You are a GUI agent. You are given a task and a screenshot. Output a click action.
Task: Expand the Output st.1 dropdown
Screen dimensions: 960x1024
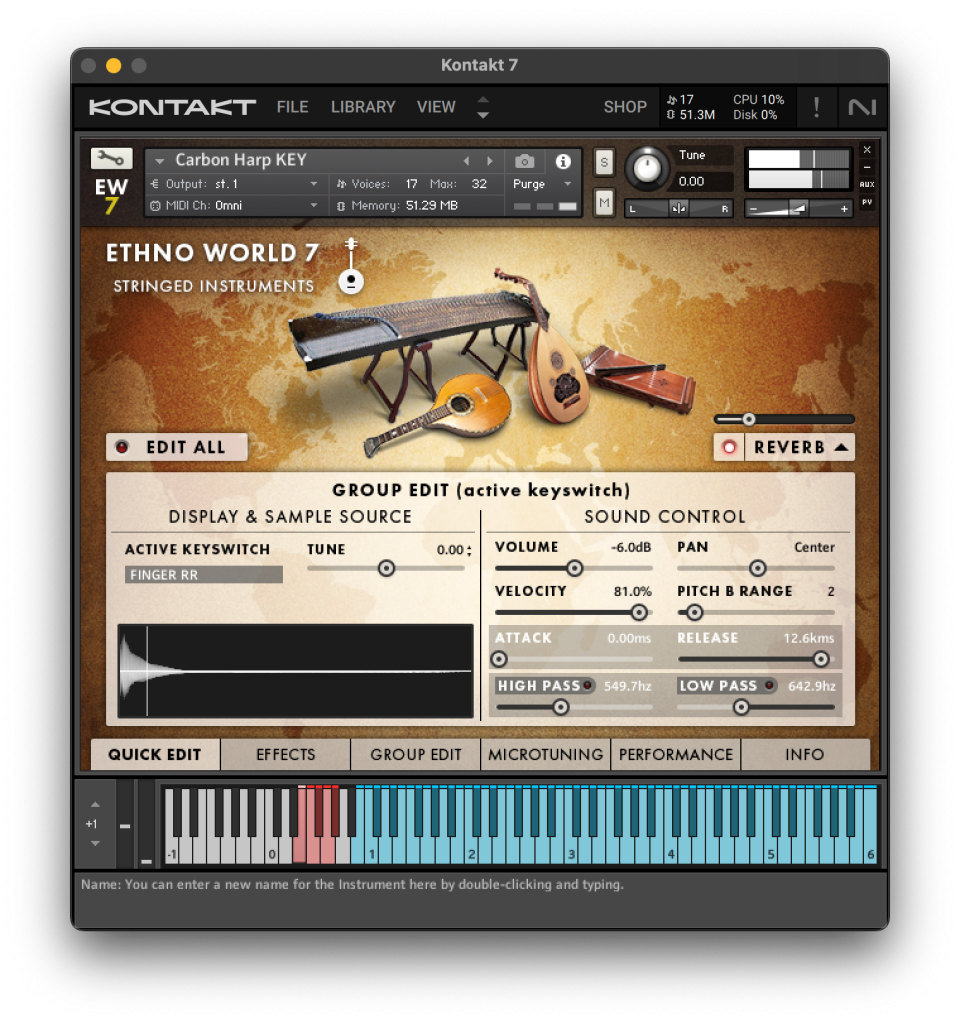(313, 184)
